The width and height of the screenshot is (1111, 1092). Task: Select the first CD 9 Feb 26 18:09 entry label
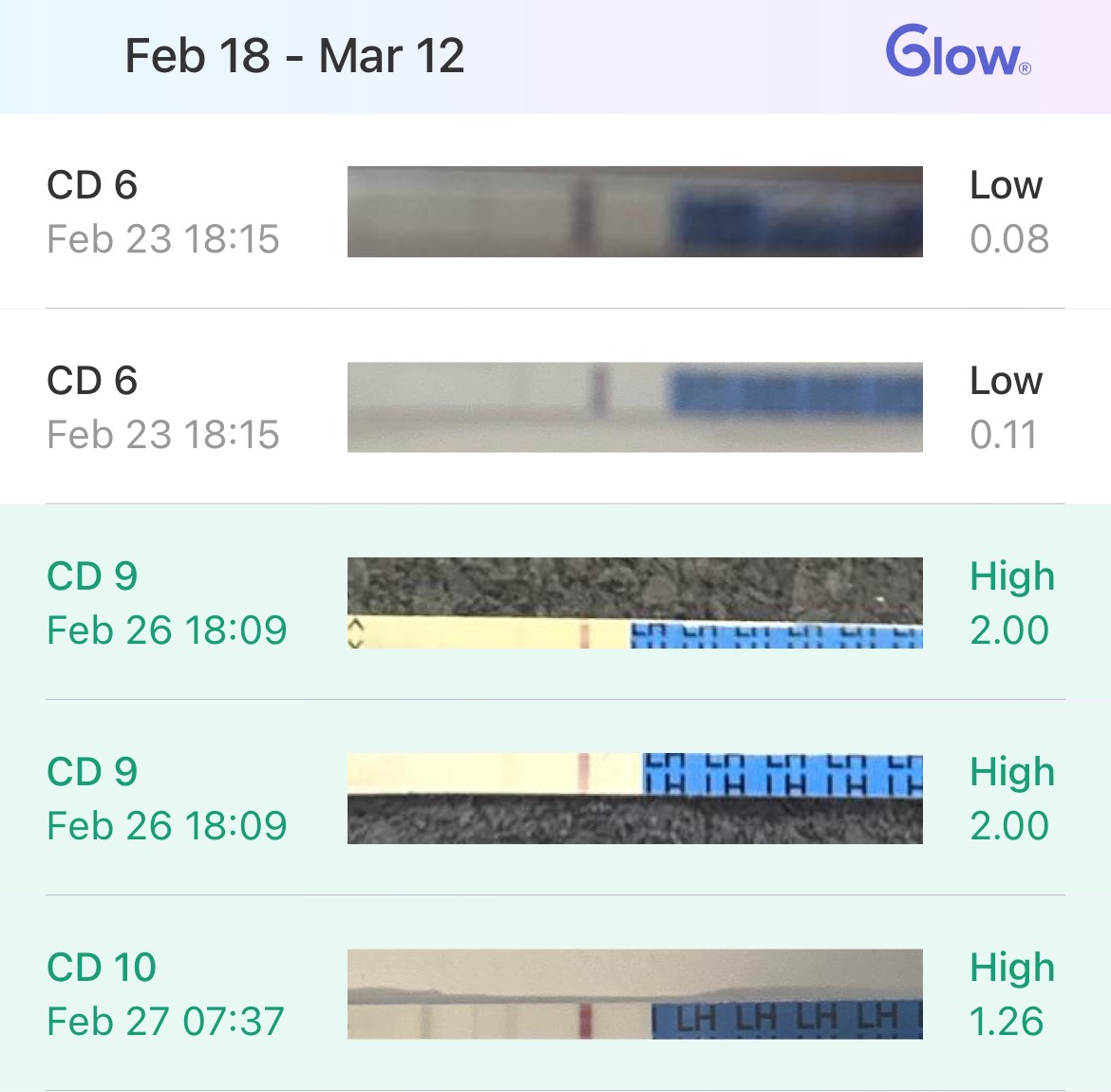(166, 602)
